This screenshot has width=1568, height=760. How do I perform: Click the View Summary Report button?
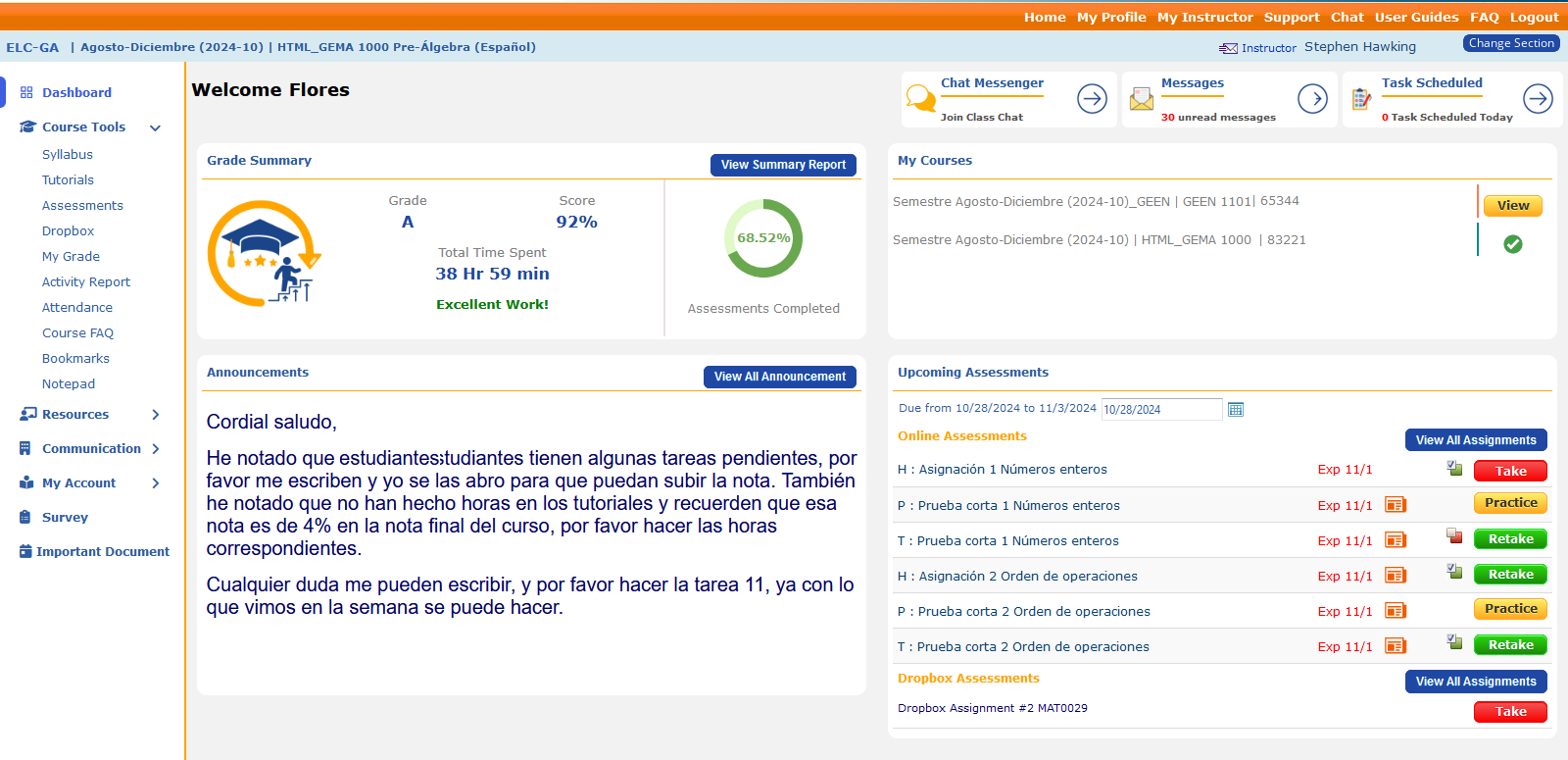[x=783, y=165]
